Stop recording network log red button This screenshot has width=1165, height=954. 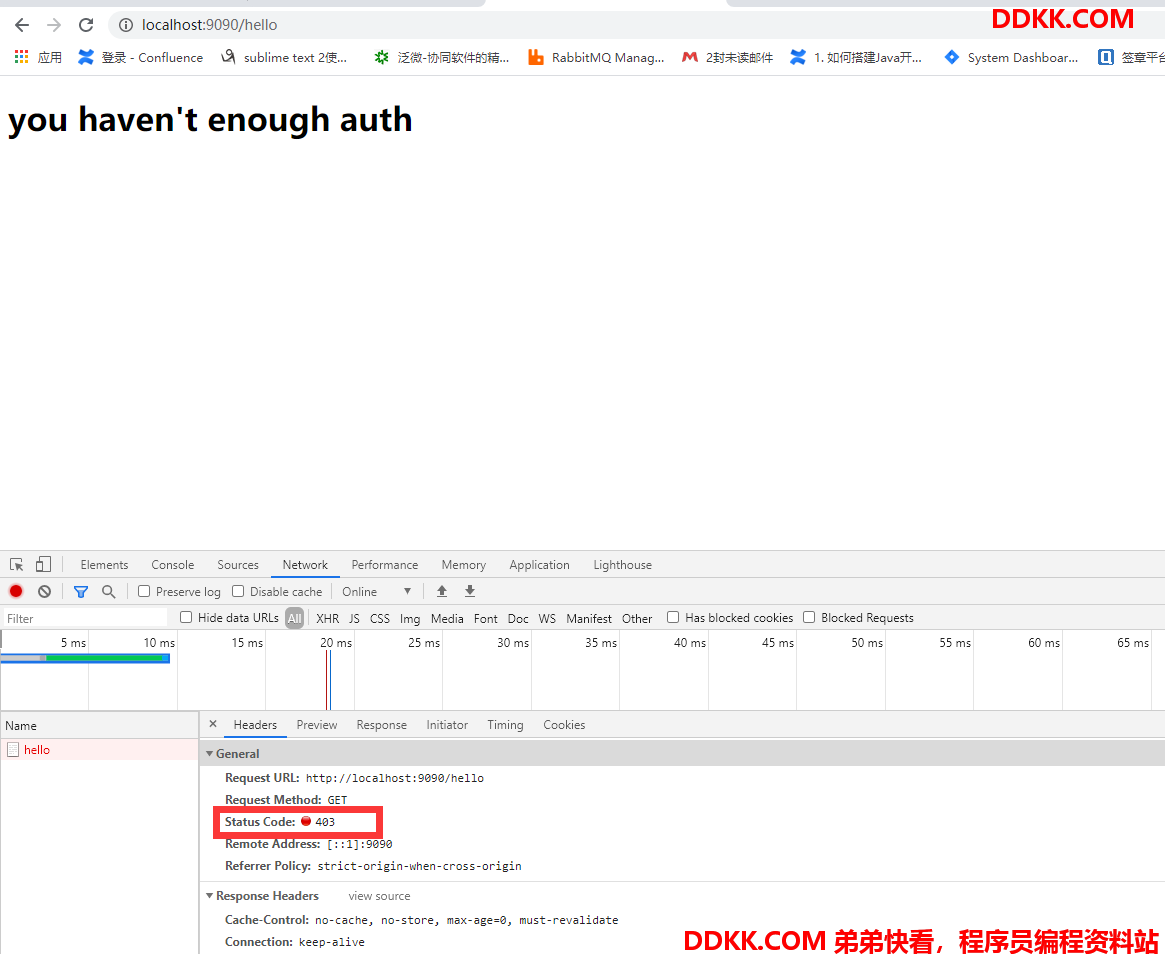pyautogui.click(x=16, y=591)
